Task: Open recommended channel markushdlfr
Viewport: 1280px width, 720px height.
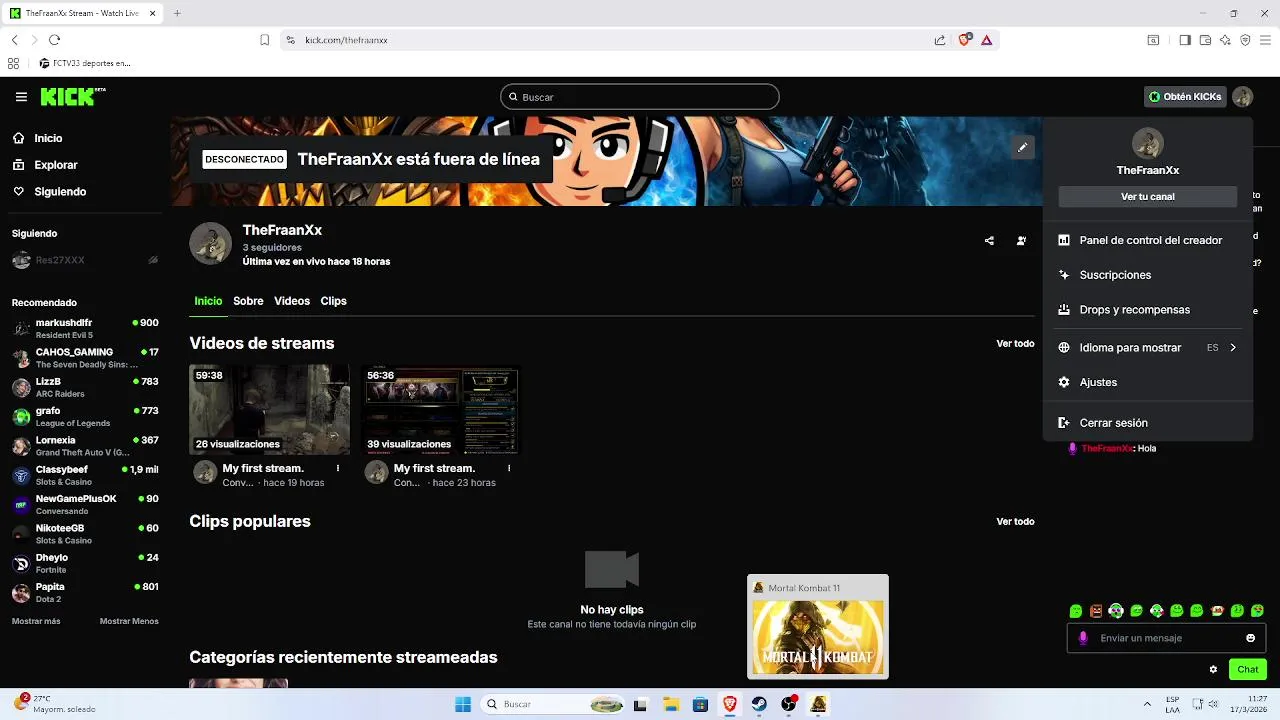Action: [85, 329]
